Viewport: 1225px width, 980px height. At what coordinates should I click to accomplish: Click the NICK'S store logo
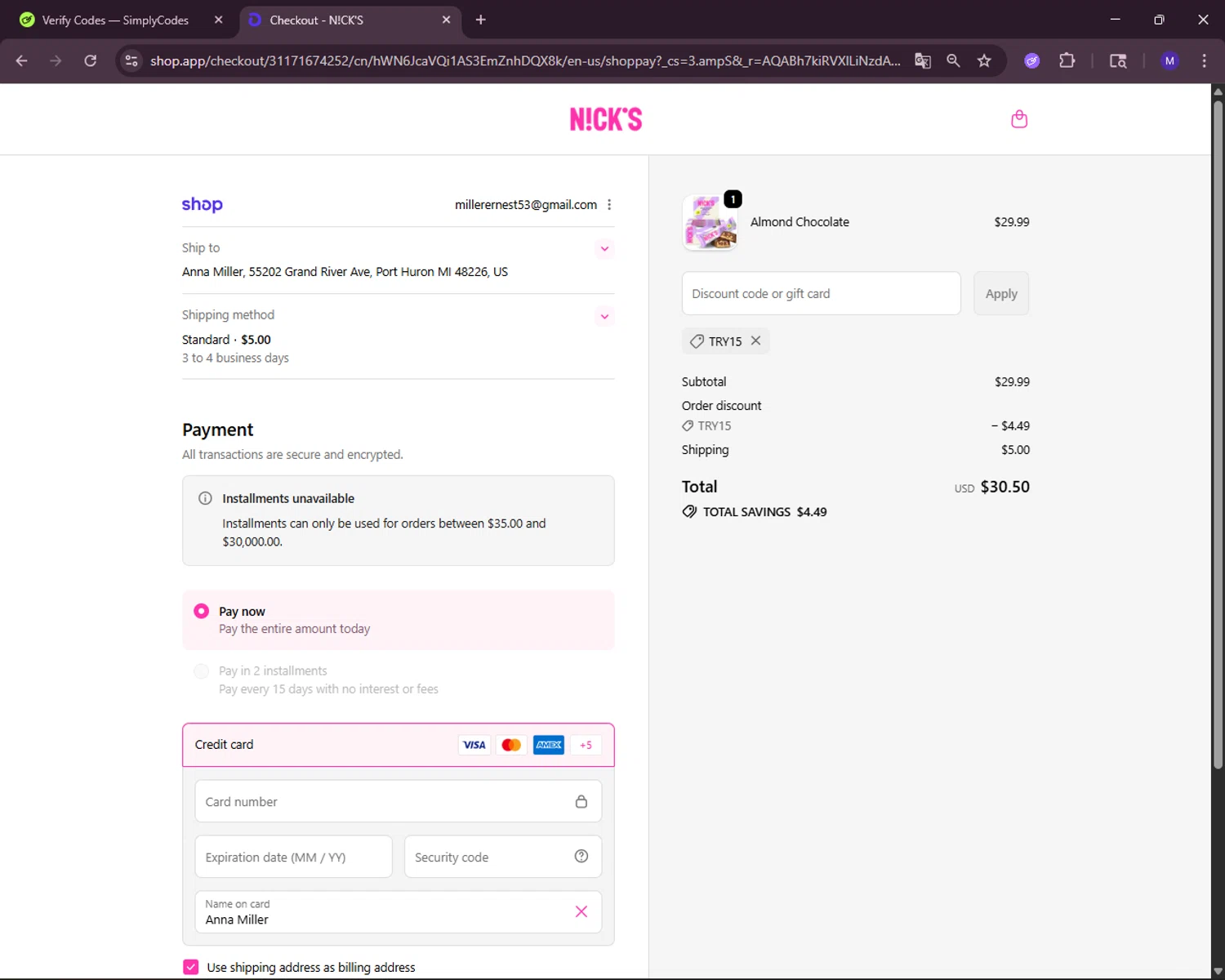[606, 119]
